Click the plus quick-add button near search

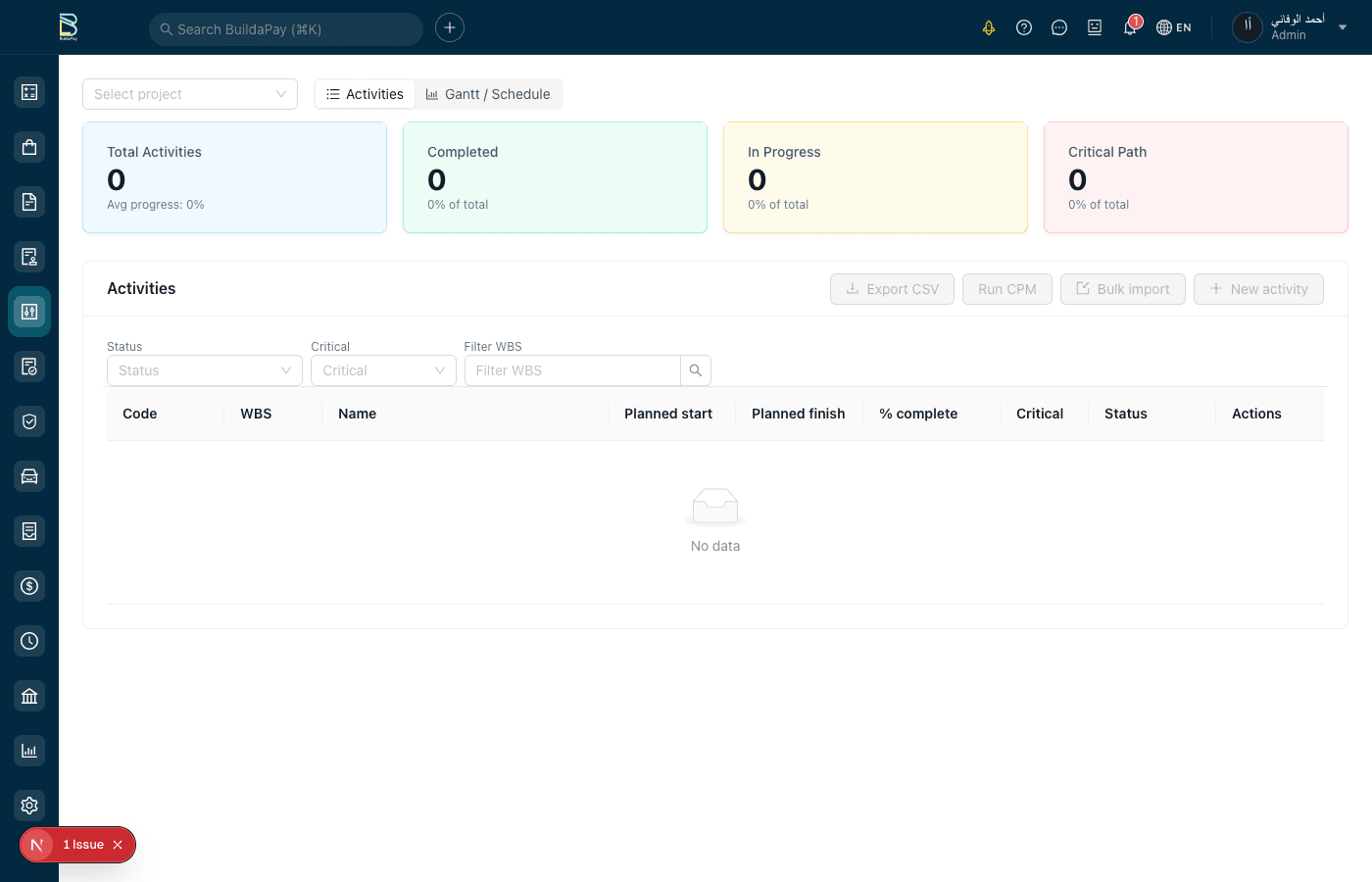click(x=450, y=27)
